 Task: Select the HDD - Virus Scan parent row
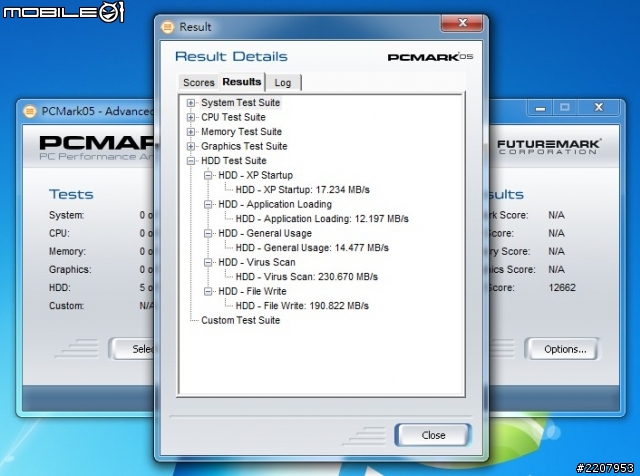coord(257,262)
